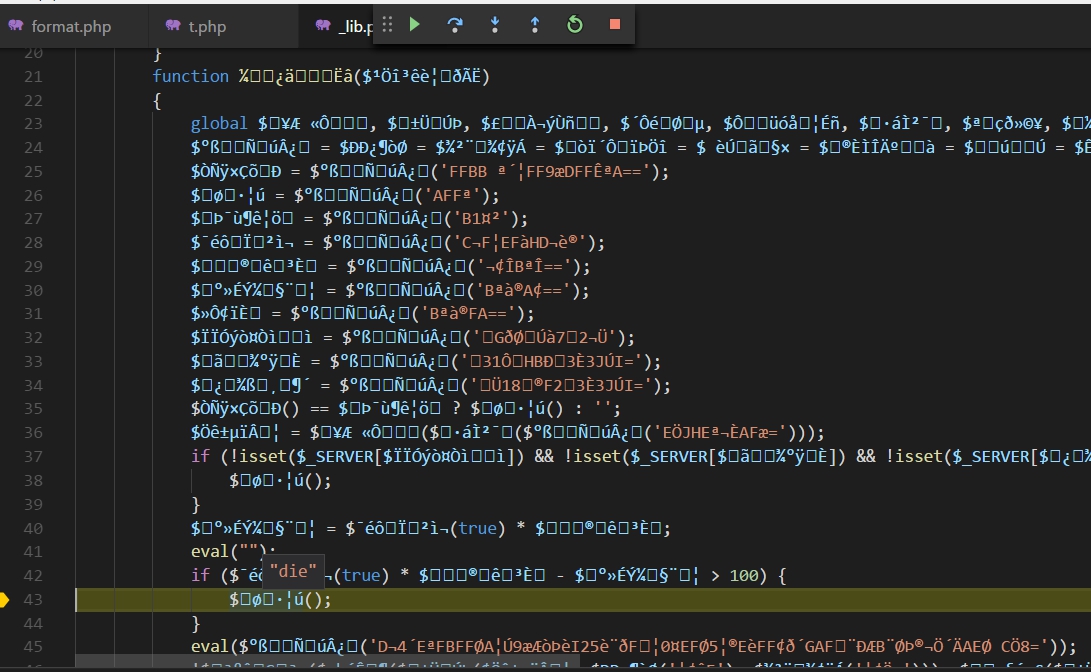Click the t.php tab PHP elephant icon
This screenshot has height=672, width=1091.
click(x=173, y=26)
